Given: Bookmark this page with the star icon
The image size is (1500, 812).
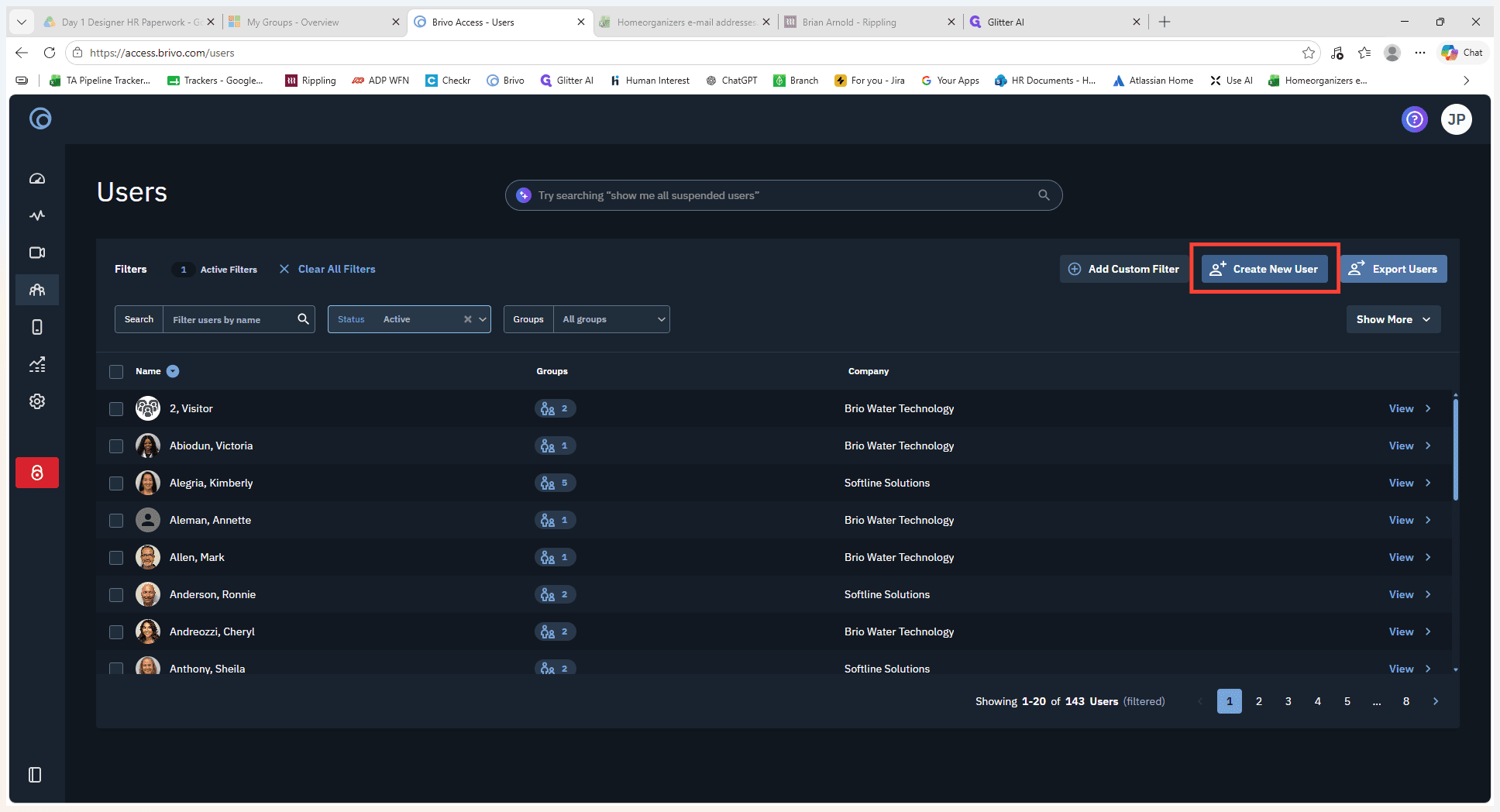Looking at the screenshot, I should [x=1309, y=53].
